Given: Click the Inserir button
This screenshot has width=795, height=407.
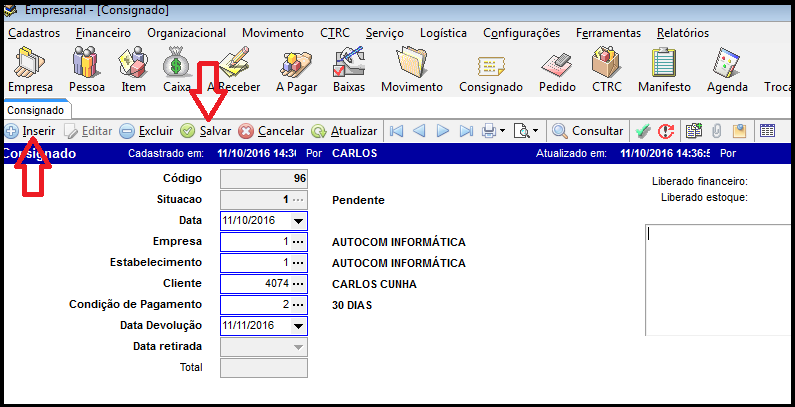Looking at the screenshot, I should 30,131.
